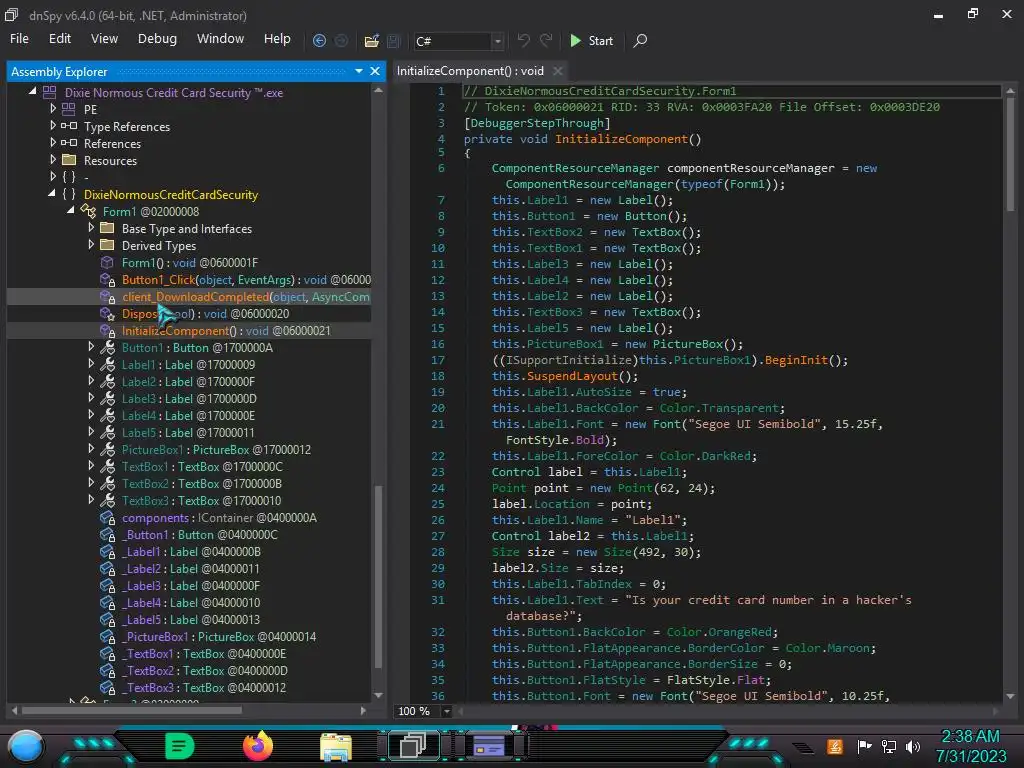The height and width of the screenshot is (768, 1024).
Task: Open Firefox from the taskbar
Action: point(258,746)
